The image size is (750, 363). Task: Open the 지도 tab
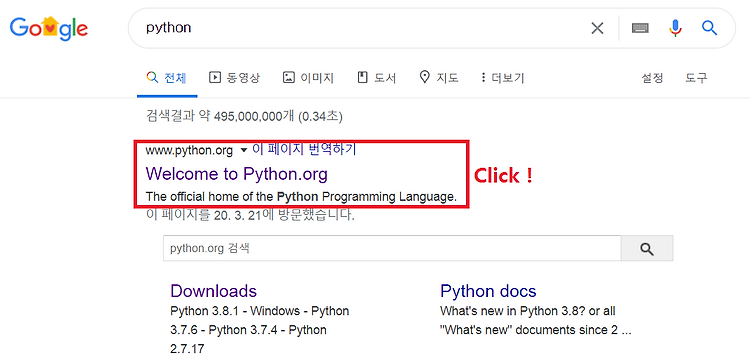pyautogui.click(x=439, y=77)
